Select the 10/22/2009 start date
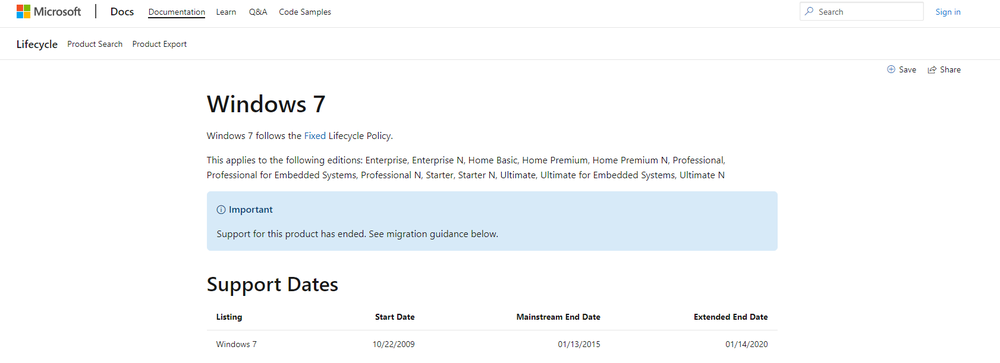Viewport: 1000px width, 363px height. click(x=394, y=344)
